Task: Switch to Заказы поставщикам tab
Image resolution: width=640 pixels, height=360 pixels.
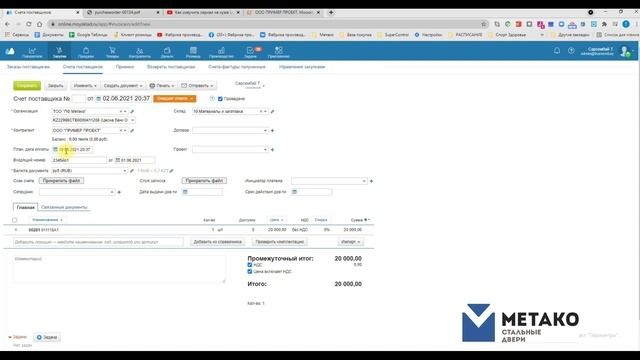Action: coord(28,67)
